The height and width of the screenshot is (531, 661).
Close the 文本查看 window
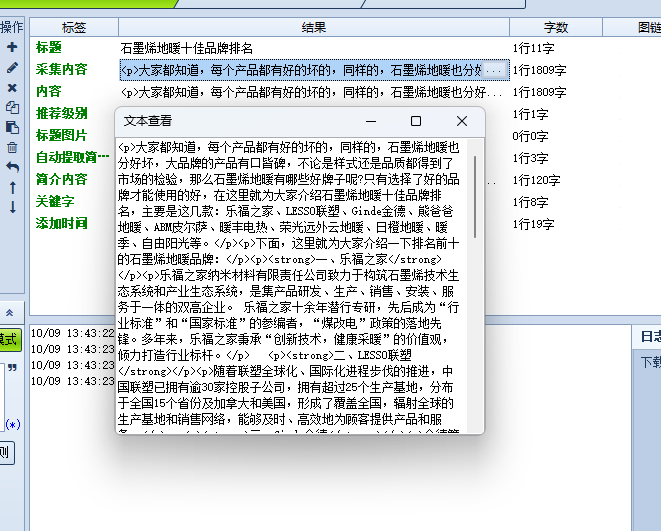(462, 121)
